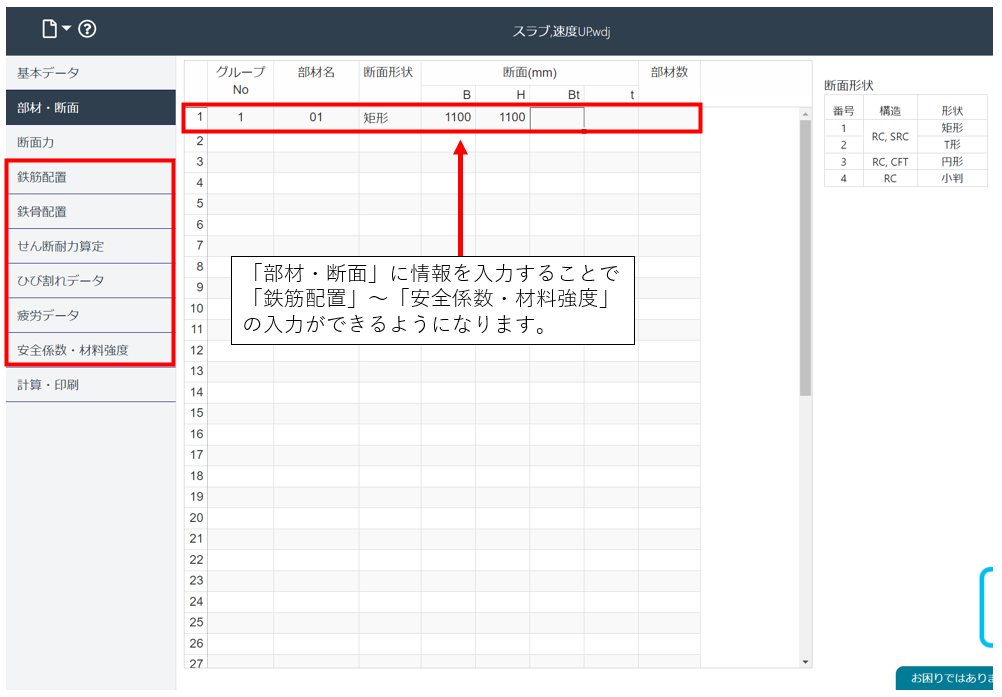Image resolution: width=1002 pixels, height=697 pixels.
Task: Click the T形 entry in reference table
Action: [952, 144]
